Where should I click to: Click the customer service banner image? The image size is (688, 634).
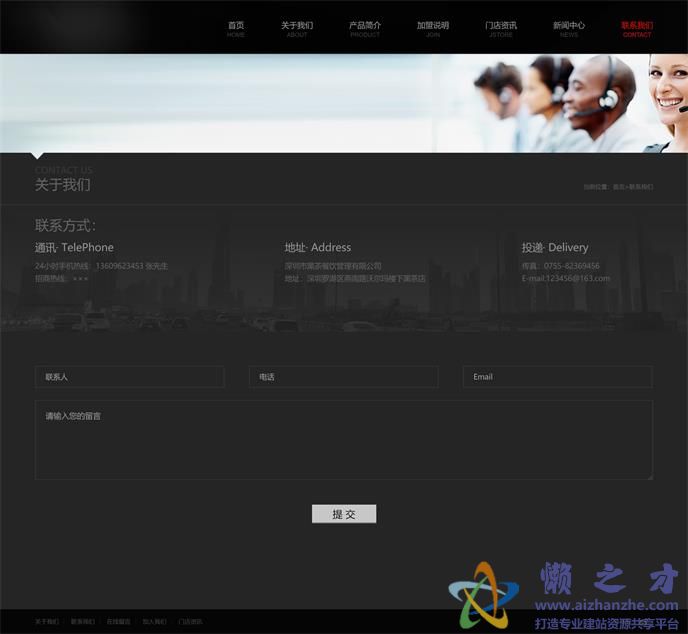[344, 103]
